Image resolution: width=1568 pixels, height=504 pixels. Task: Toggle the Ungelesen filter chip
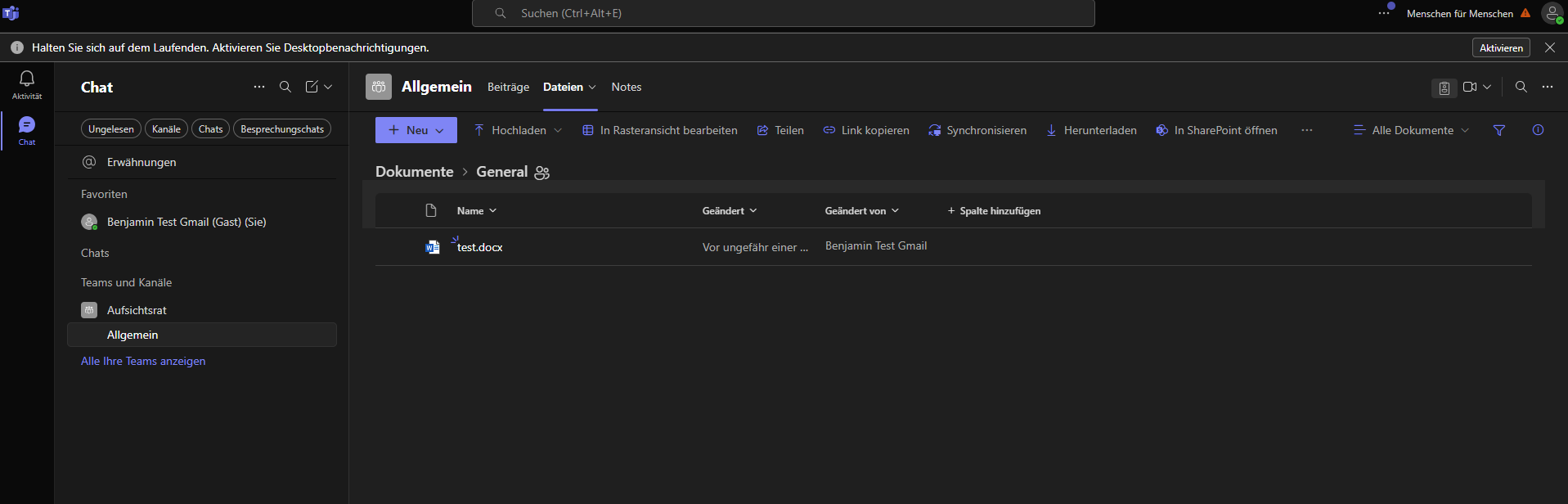(111, 129)
